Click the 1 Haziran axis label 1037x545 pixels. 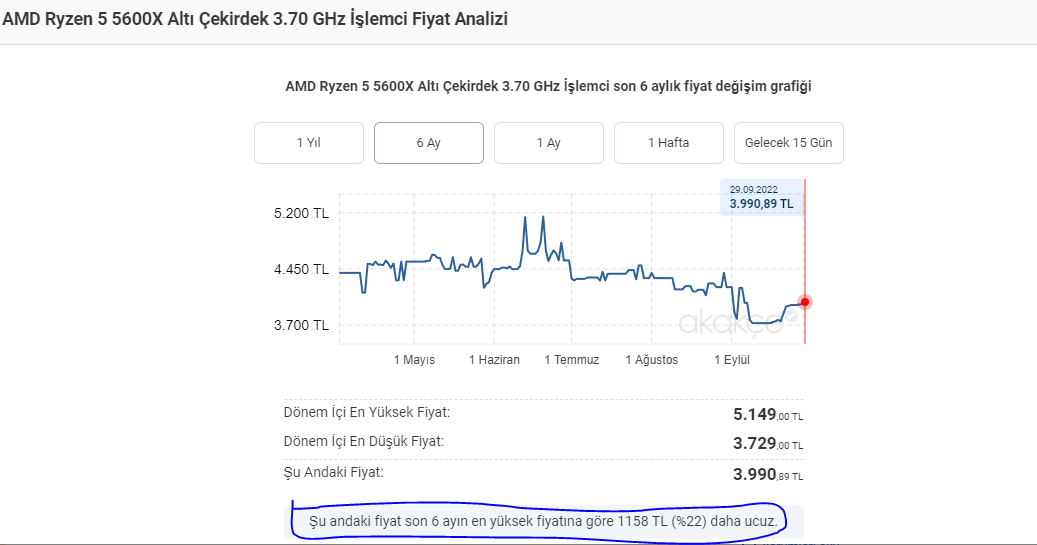point(494,360)
